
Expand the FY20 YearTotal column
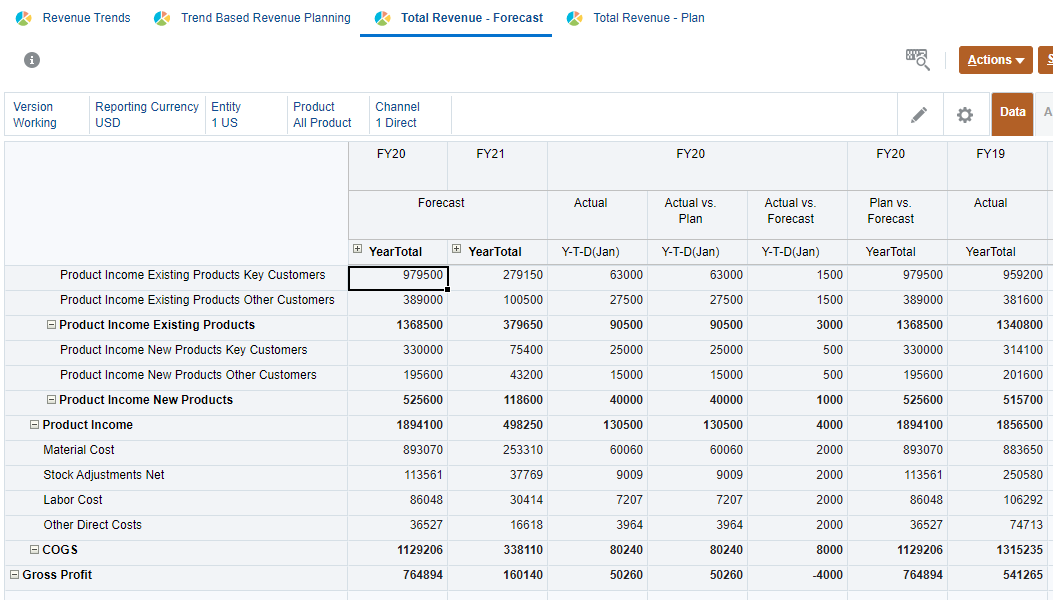(x=358, y=250)
